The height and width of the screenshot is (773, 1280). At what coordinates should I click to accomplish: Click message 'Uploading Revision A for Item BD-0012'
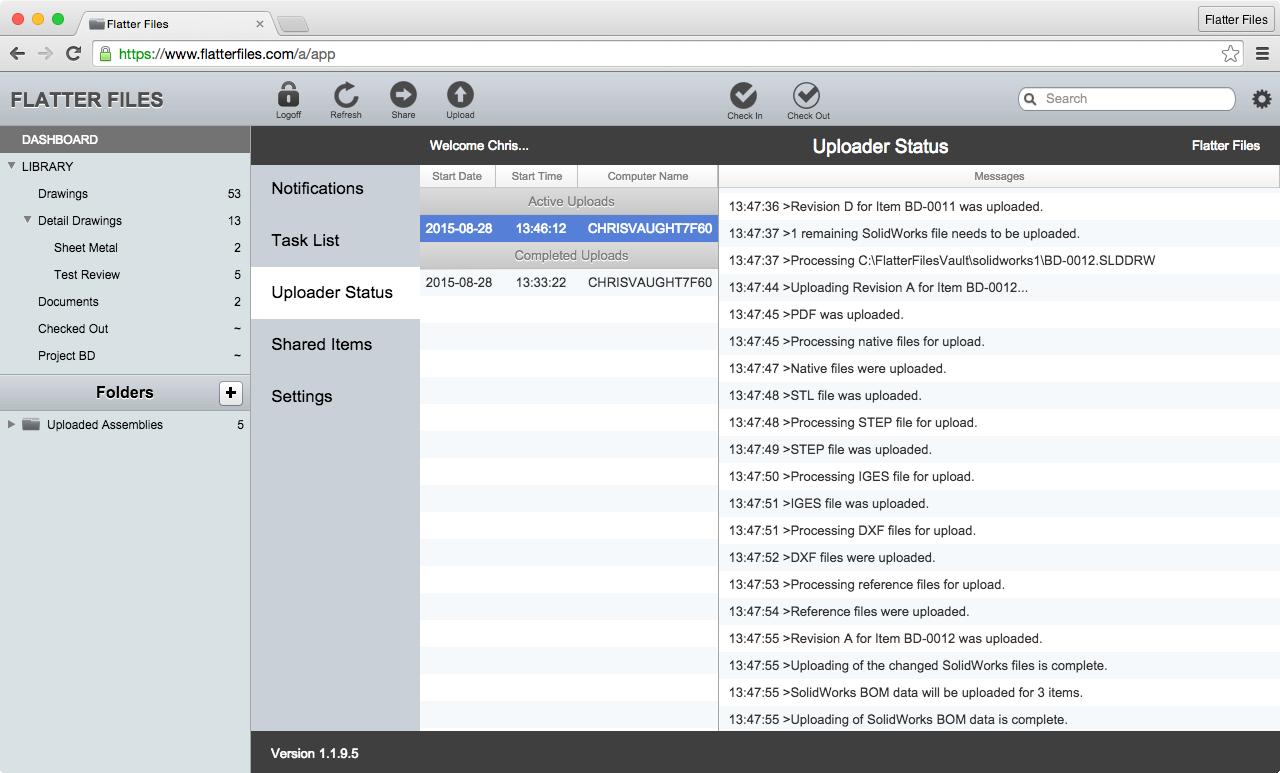tap(999, 287)
